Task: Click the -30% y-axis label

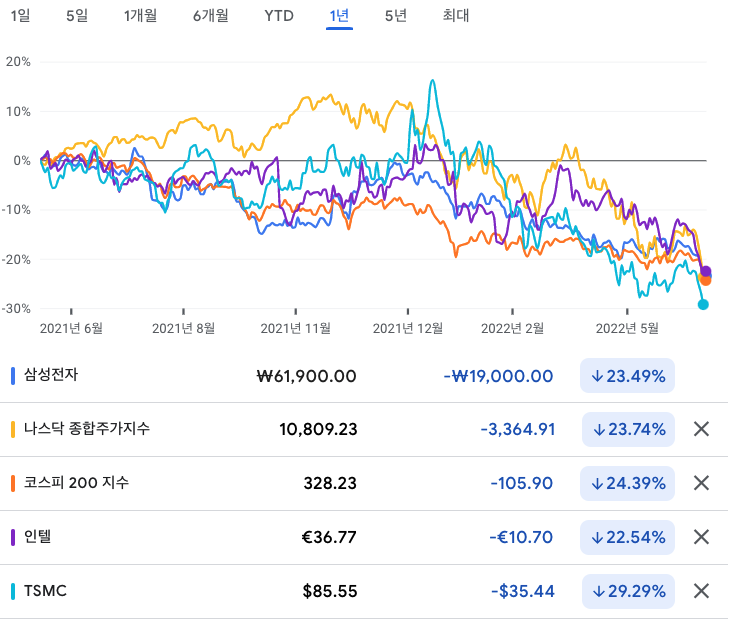Action: [16, 309]
